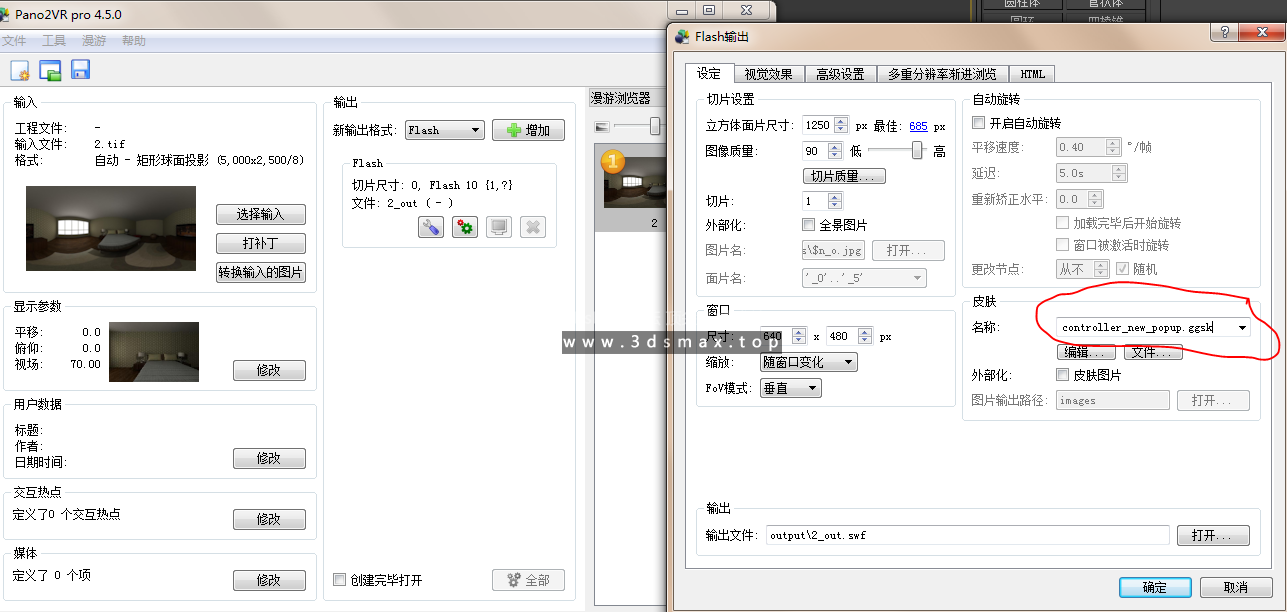Enable 开启自动旋转 checkbox
The height and width of the screenshot is (612, 1287).
point(979,123)
